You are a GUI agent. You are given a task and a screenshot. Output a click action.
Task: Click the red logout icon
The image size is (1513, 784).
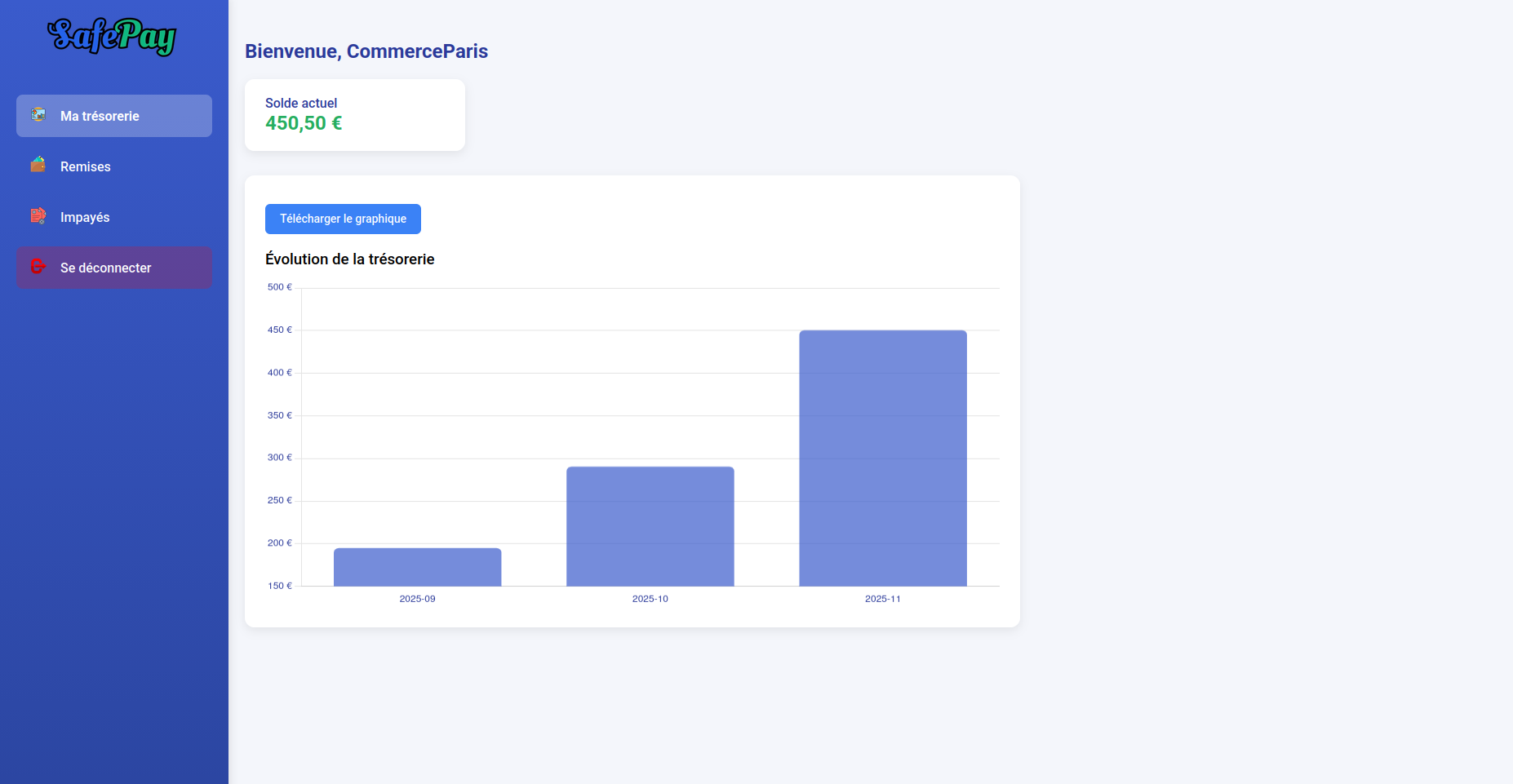38,267
